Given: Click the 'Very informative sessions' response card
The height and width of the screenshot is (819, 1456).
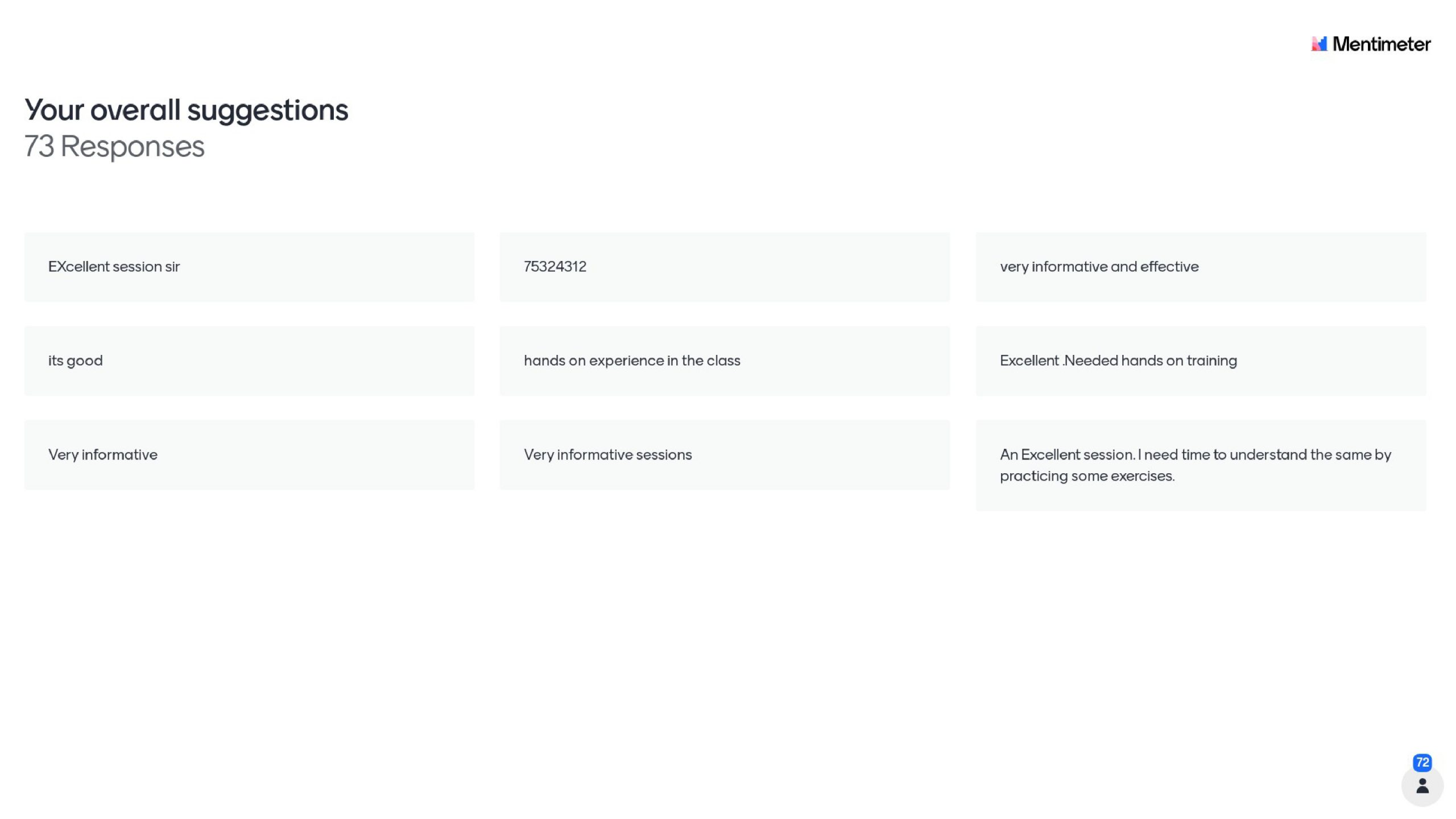Looking at the screenshot, I should 725,454.
